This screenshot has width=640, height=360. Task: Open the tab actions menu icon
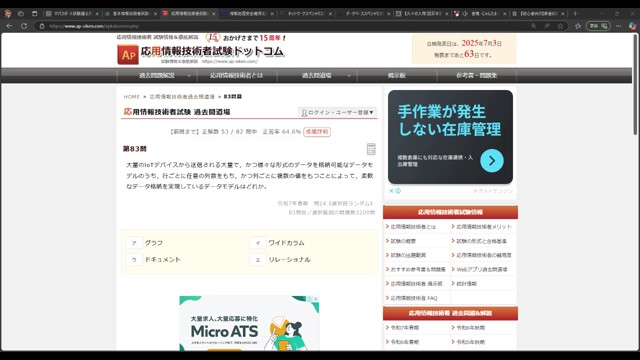34,13
